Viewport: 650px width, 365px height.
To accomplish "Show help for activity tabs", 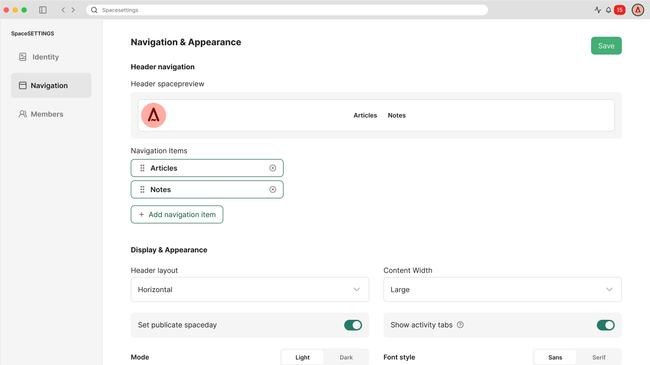I will click(460, 325).
